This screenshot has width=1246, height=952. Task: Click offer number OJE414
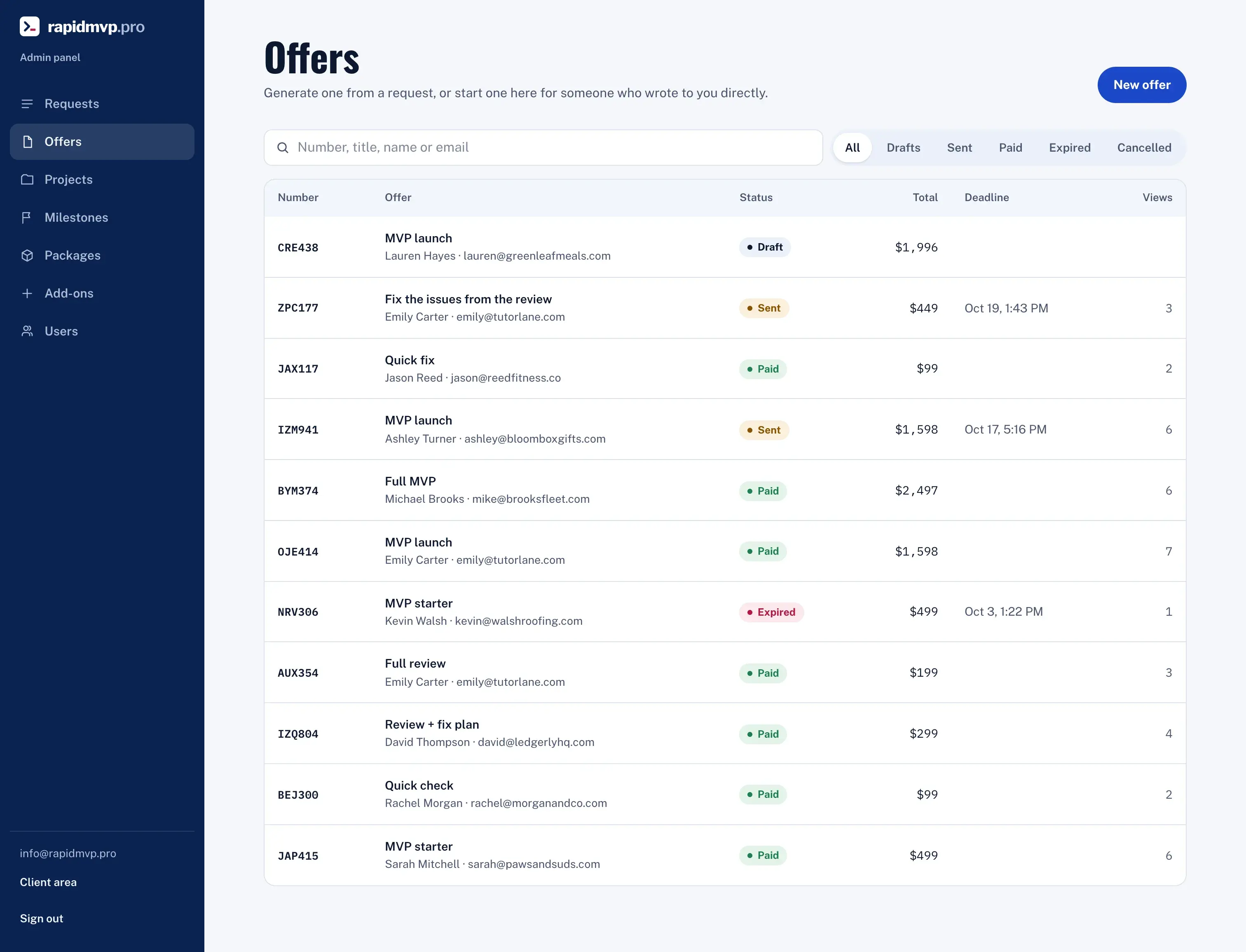(x=298, y=552)
